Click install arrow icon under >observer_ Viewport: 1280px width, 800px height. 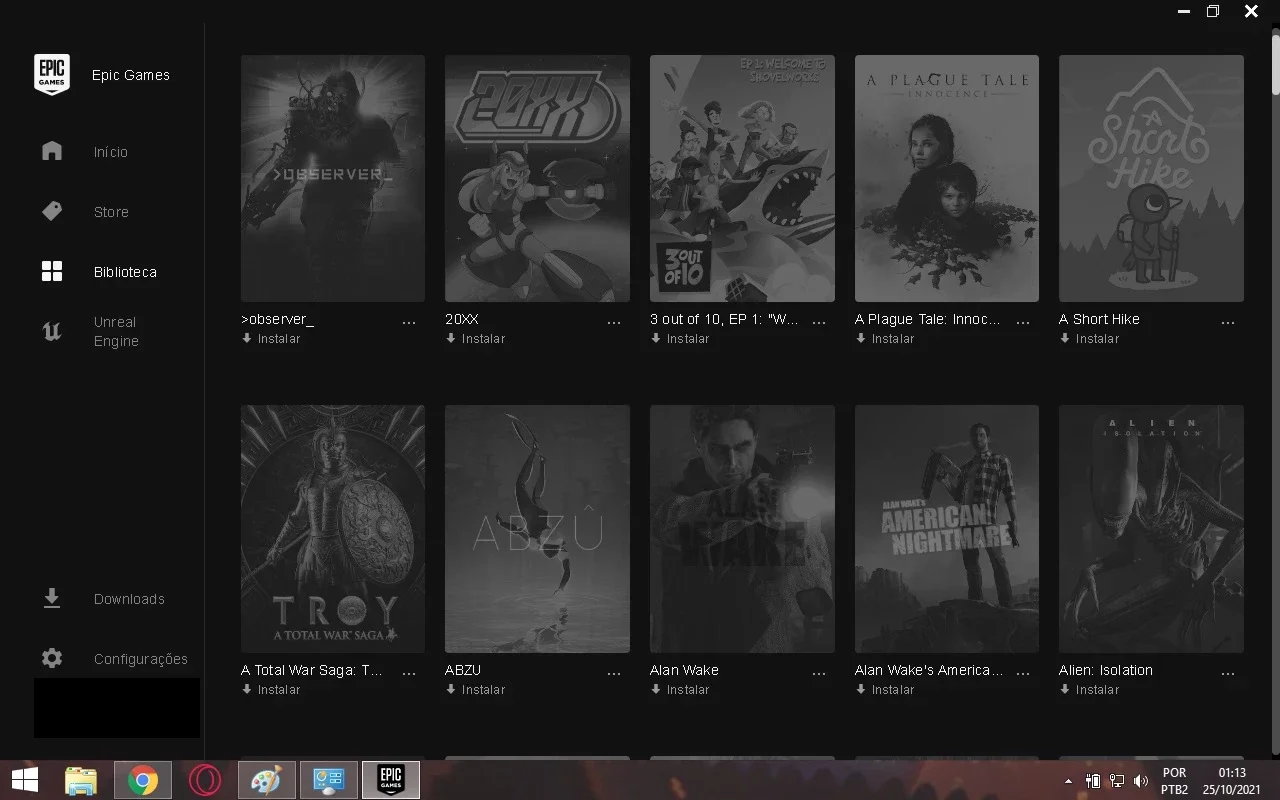247,339
